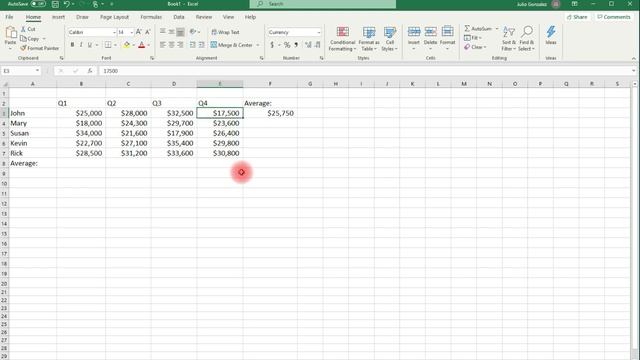This screenshot has height=360, width=640.
Task: Open the font size dropdown
Action: coord(131,32)
